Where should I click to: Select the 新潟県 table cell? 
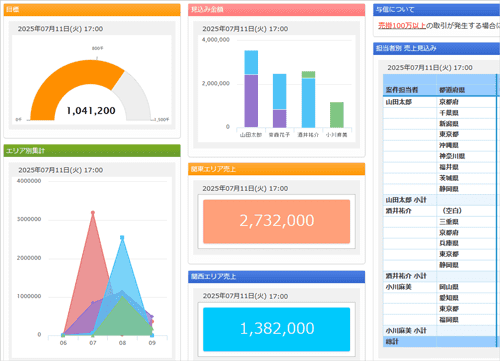tap(466, 124)
